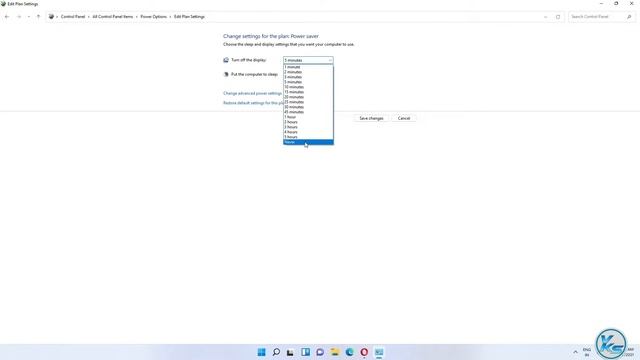Refresh the page via address bar button
640x360 pixels.
(x=558, y=17)
